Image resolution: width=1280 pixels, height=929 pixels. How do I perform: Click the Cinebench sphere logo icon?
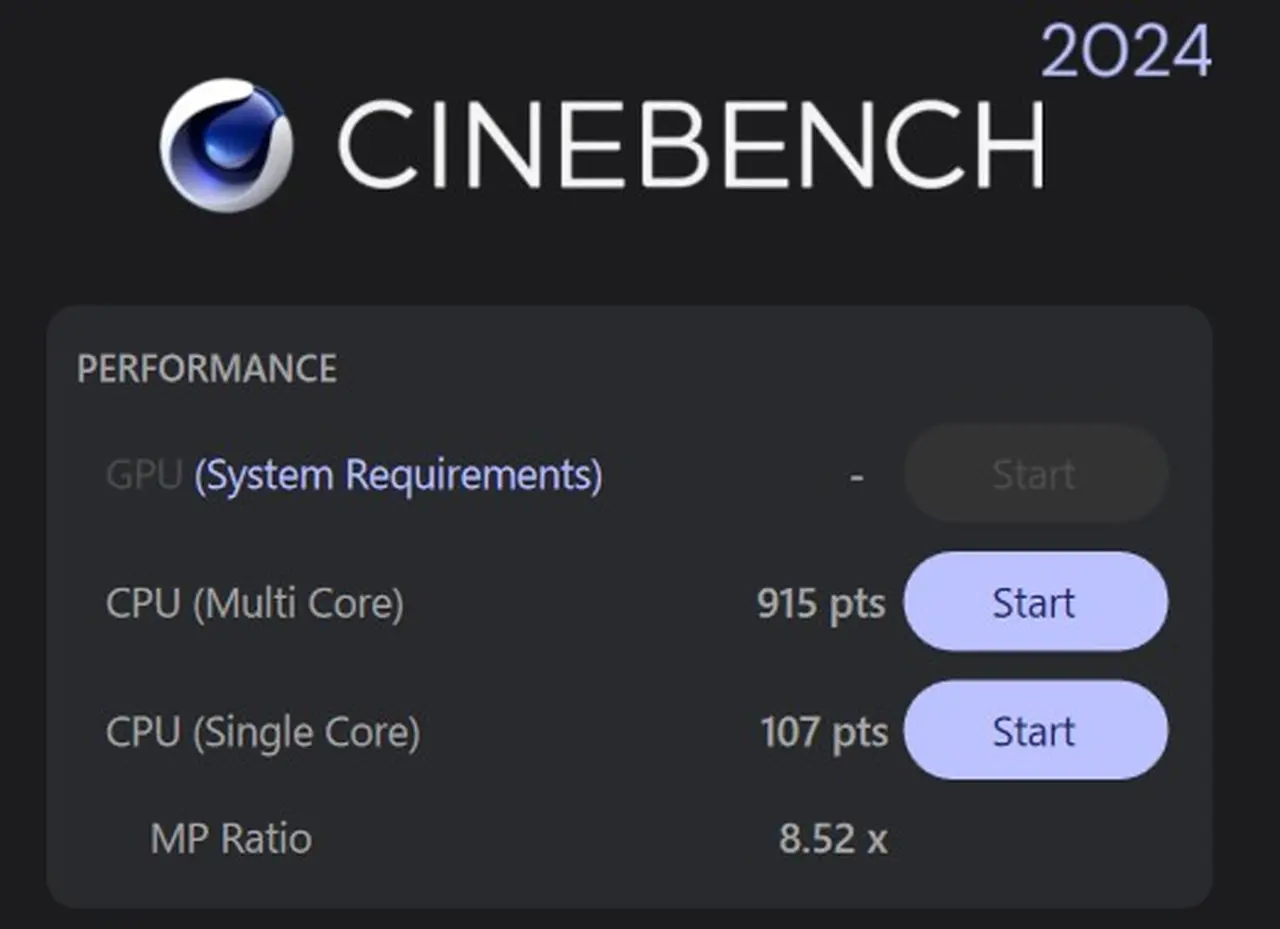227,144
